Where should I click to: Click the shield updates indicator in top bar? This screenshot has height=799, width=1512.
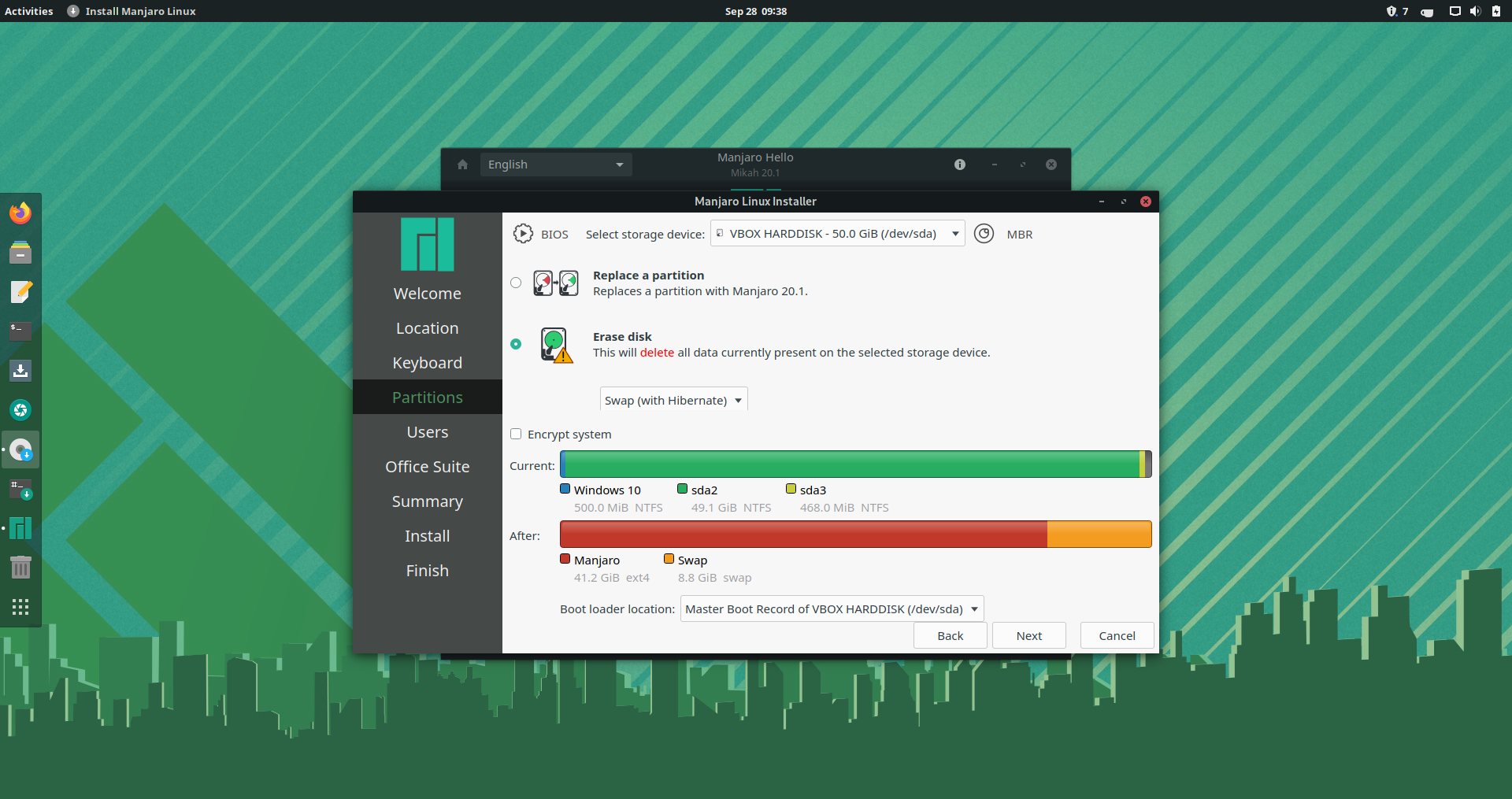pyautogui.click(x=1392, y=11)
